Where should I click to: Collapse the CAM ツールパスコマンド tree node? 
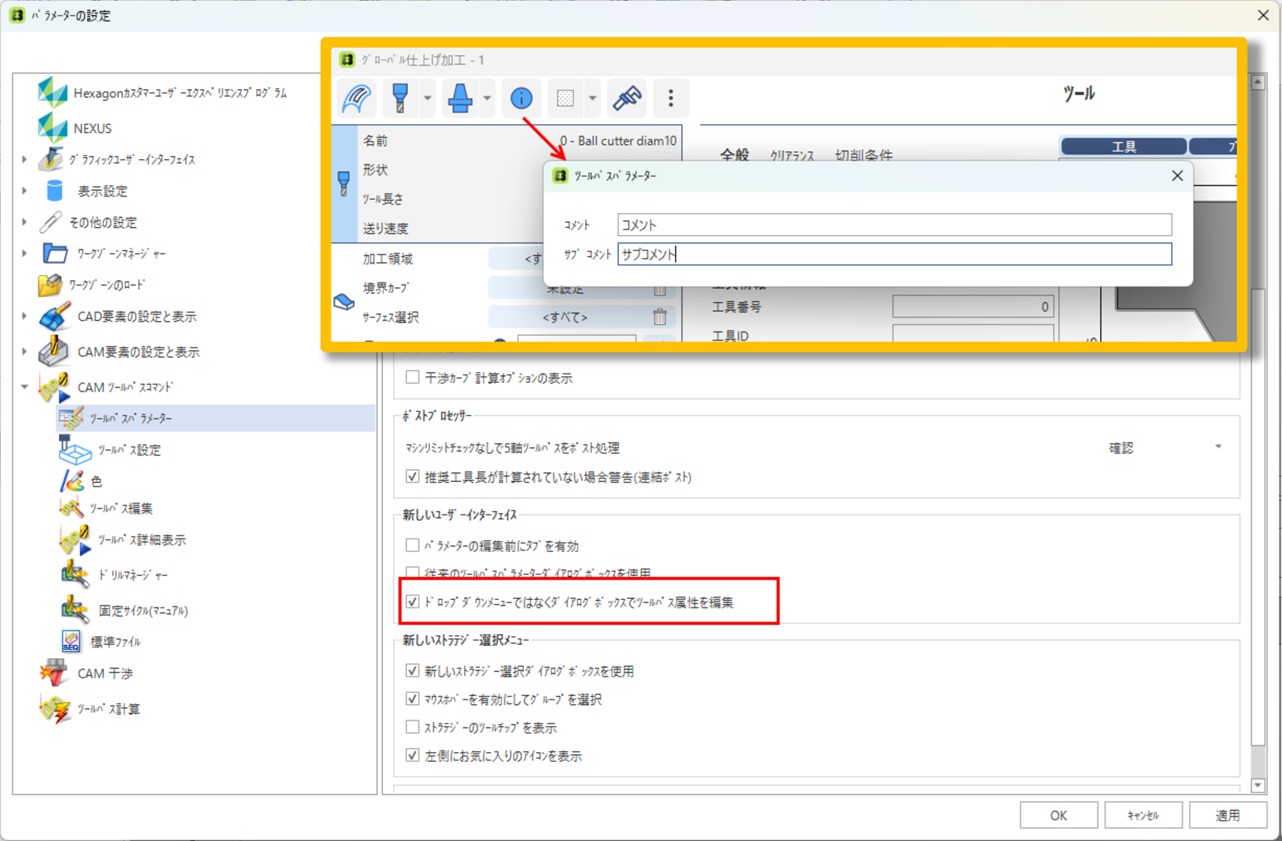tap(25, 387)
